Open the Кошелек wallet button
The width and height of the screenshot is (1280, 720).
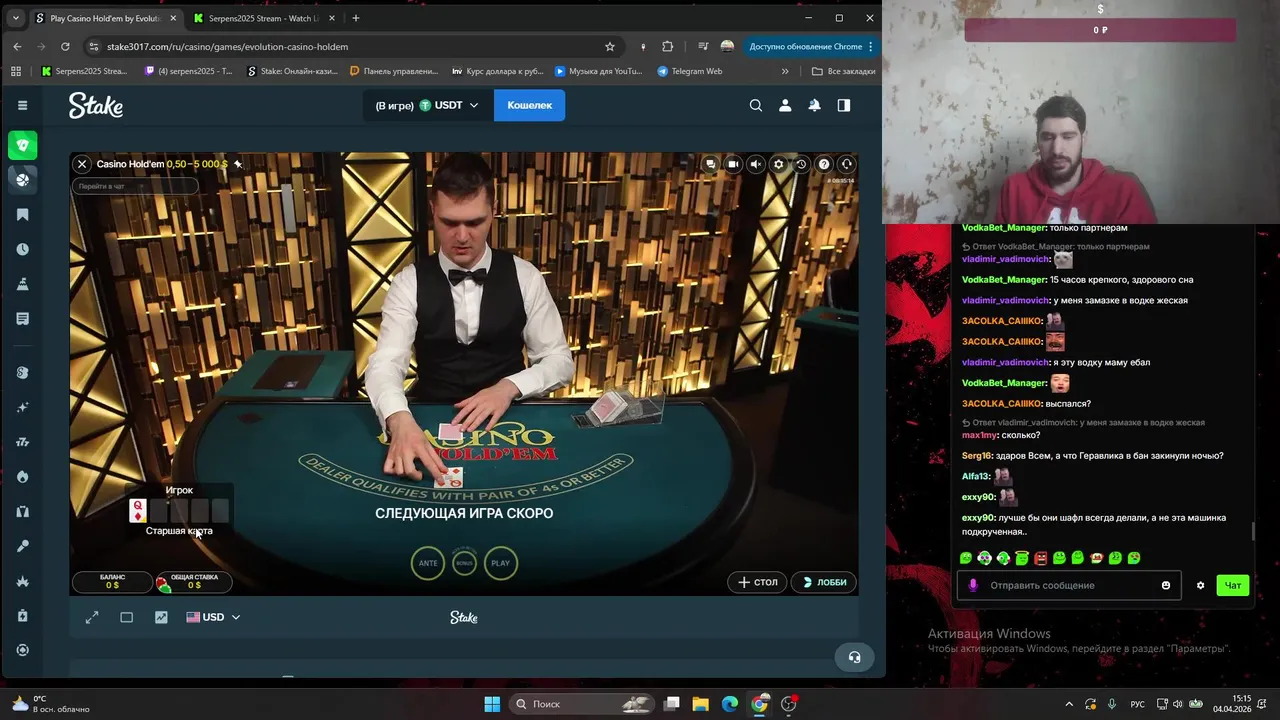click(x=529, y=105)
